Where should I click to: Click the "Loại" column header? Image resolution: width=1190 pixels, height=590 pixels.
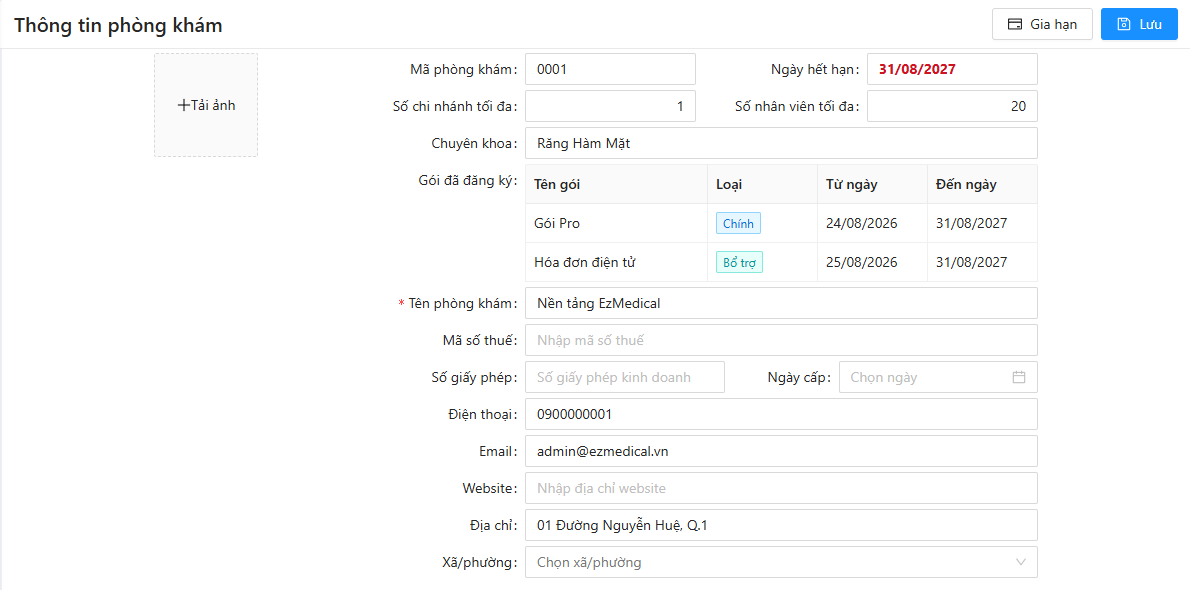pos(762,185)
